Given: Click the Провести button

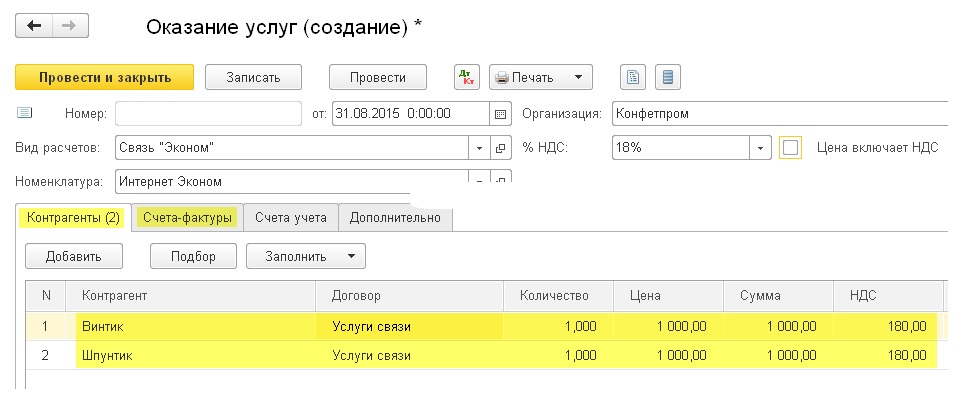Looking at the screenshot, I should [378, 78].
